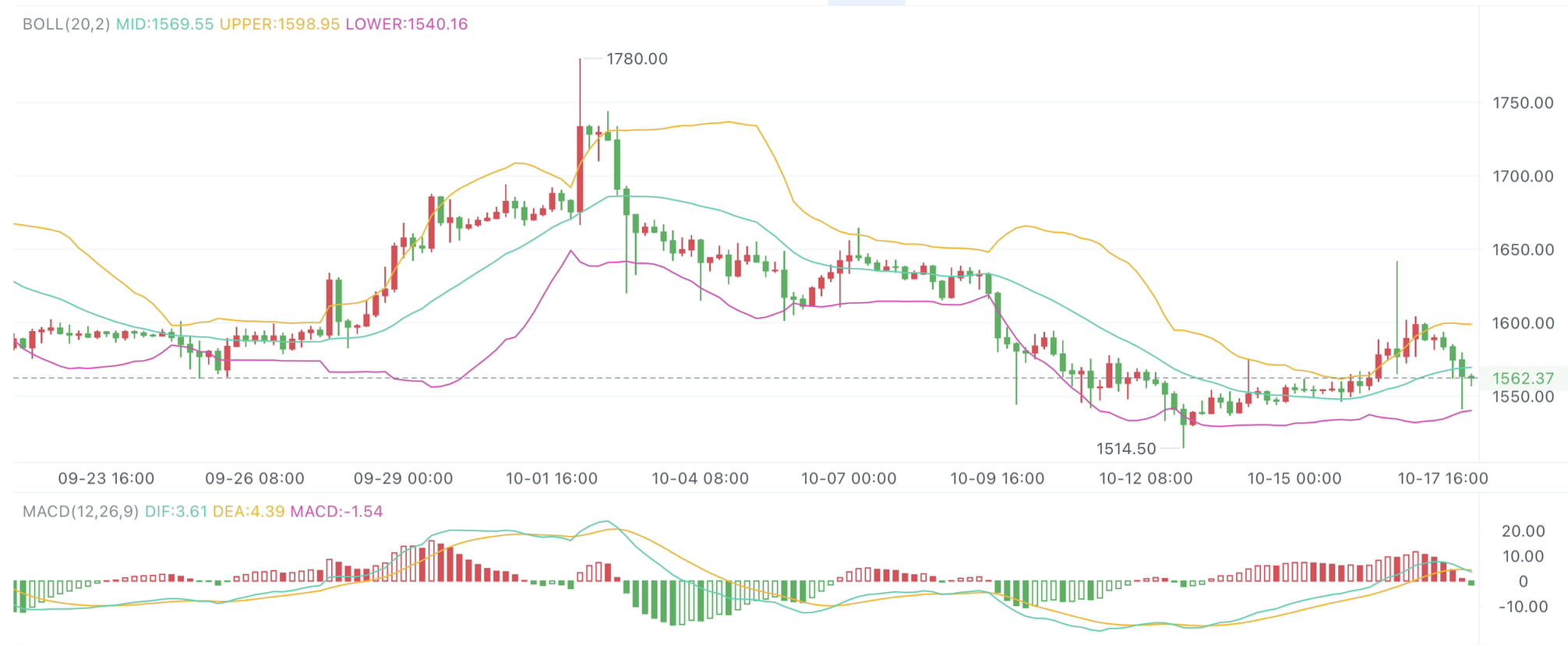Click the -10.00 MACD axis label
1568x645 pixels.
(x=1523, y=607)
